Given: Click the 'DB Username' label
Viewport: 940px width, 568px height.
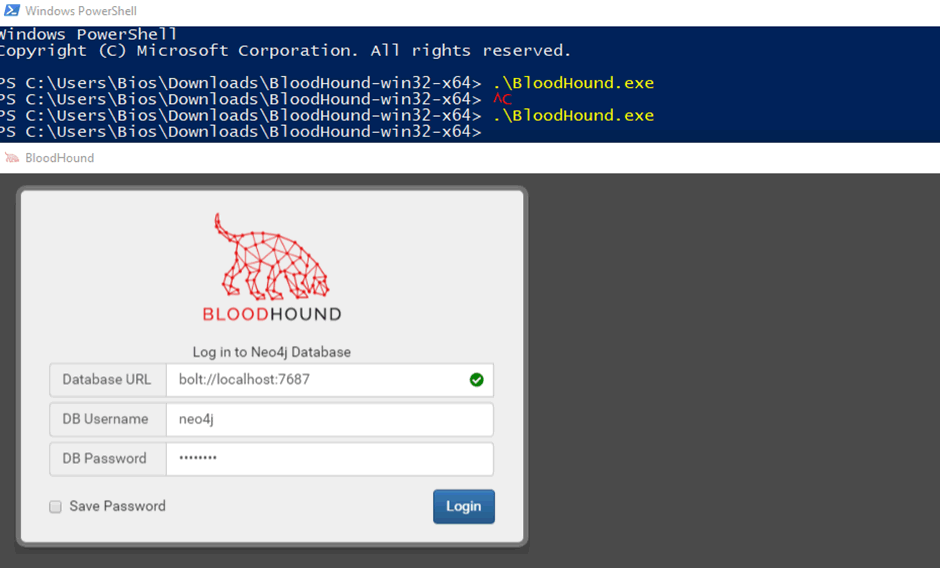Looking at the screenshot, I should pos(107,419).
